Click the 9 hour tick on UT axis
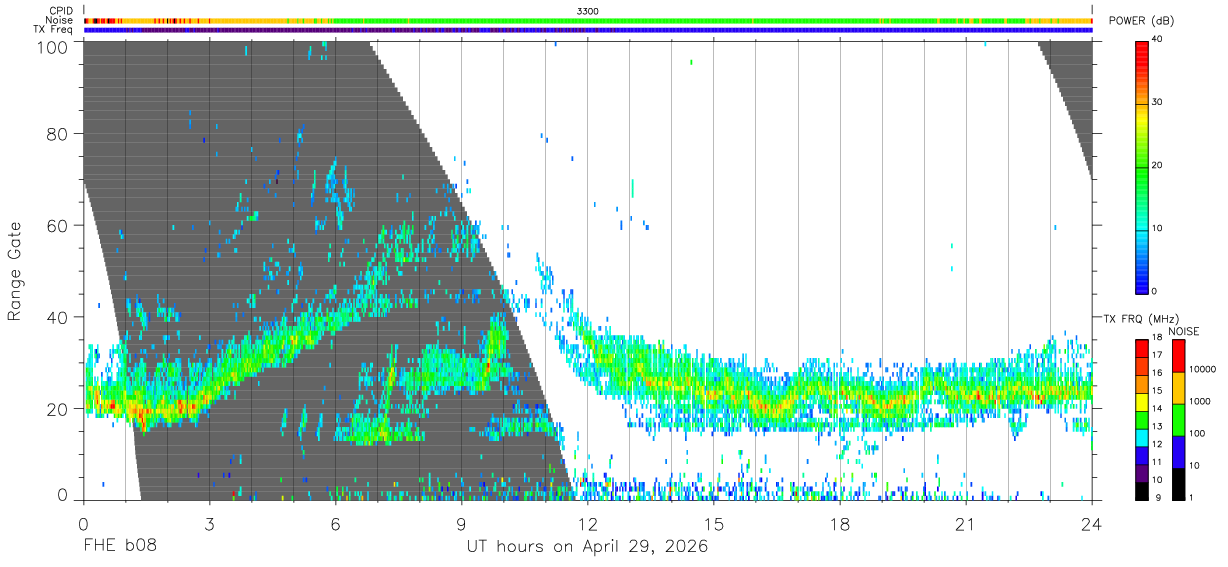1228x567 pixels. tap(461, 524)
